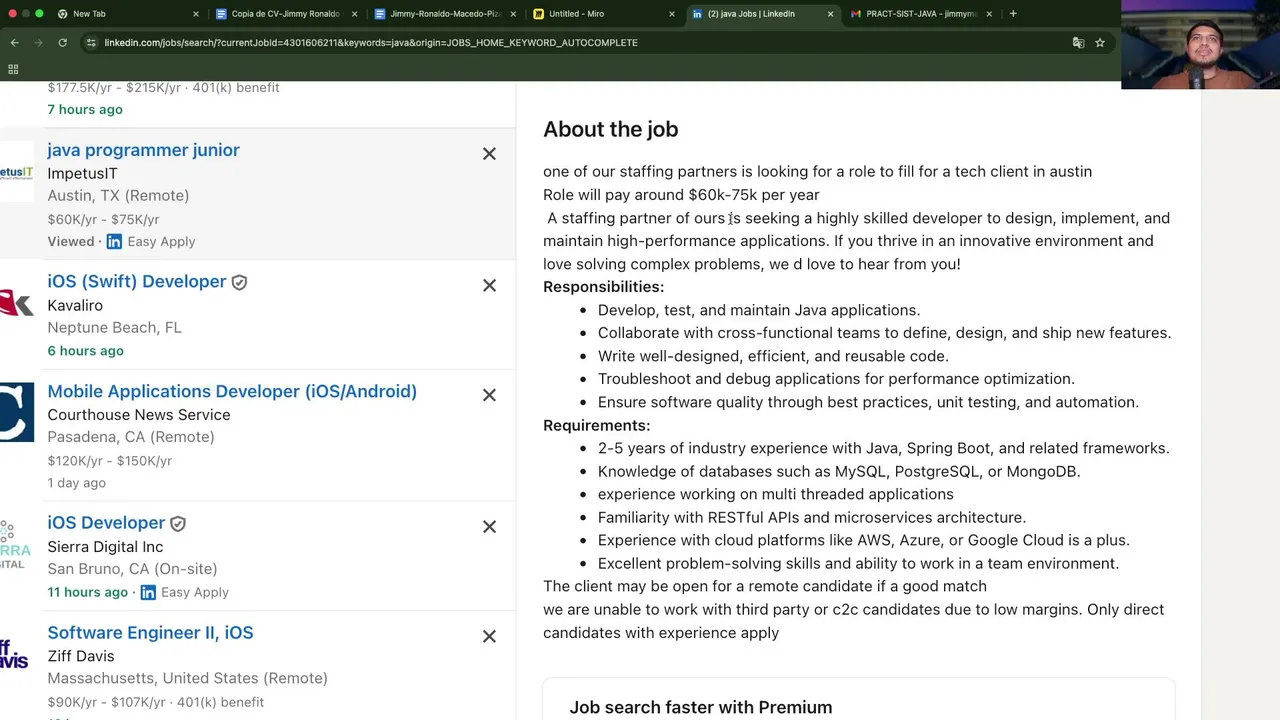The height and width of the screenshot is (720, 1280).
Task: Click the Kavaliro company name
Action: (x=75, y=306)
